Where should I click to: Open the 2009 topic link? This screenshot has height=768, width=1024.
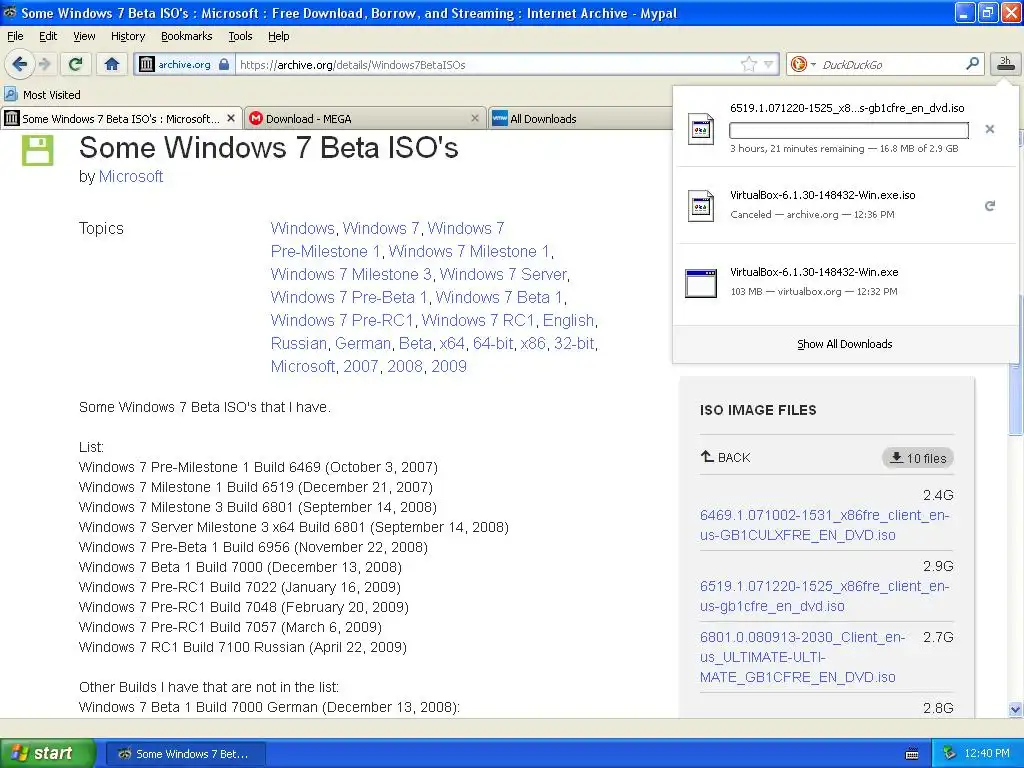coord(449,366)
